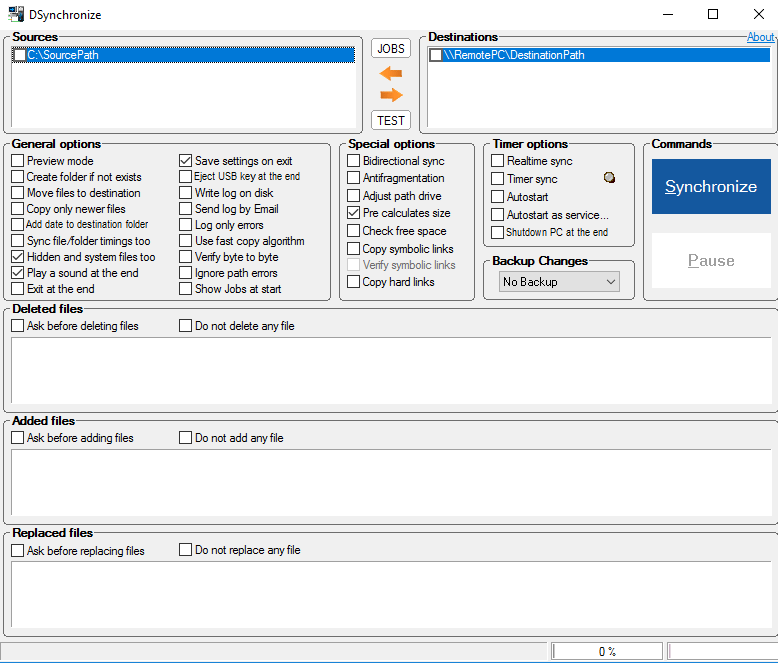Uncheck Hidden and system files too
778x663 pixels.
coord(17,257)
